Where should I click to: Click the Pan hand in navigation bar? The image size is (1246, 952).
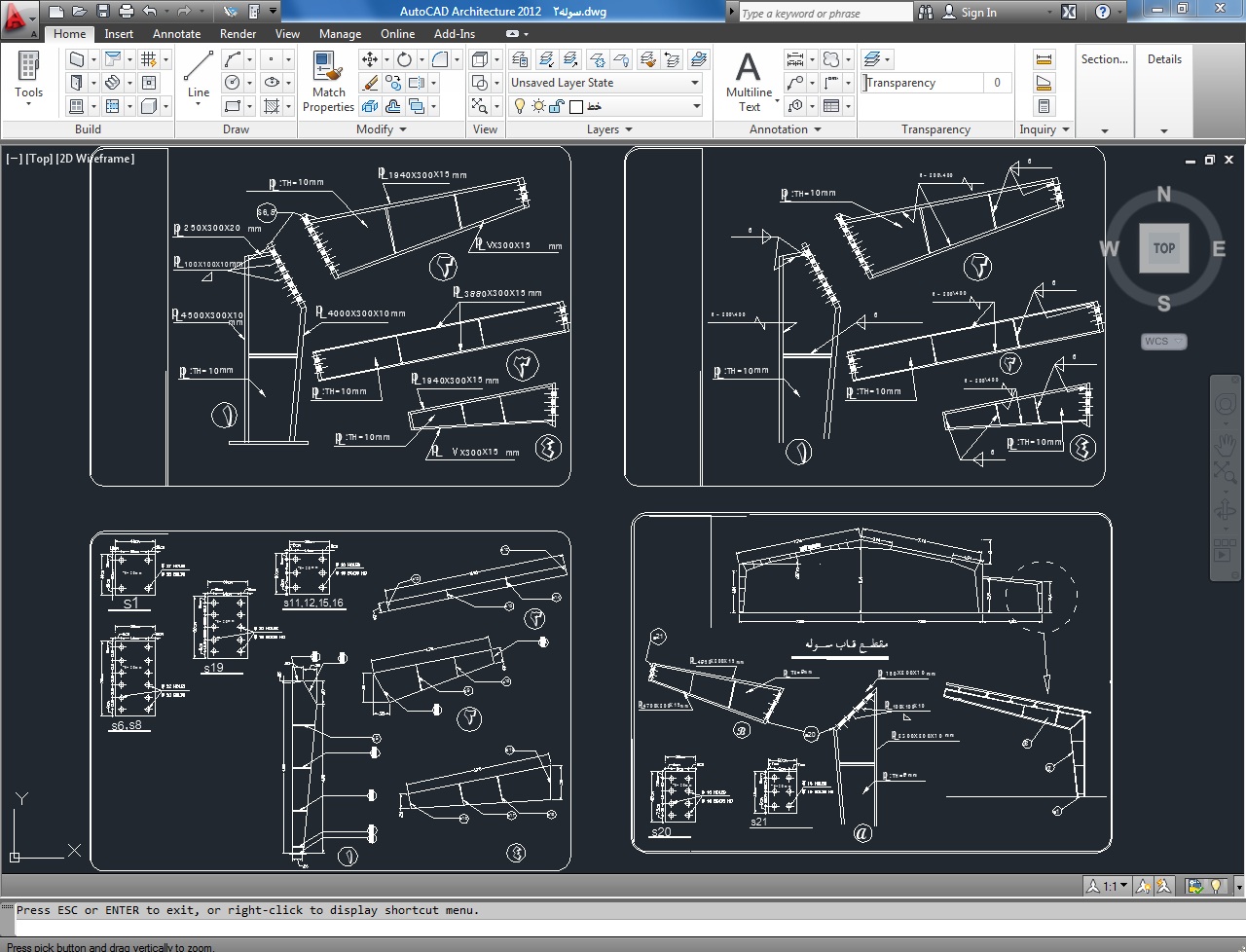pos(1225,445)
